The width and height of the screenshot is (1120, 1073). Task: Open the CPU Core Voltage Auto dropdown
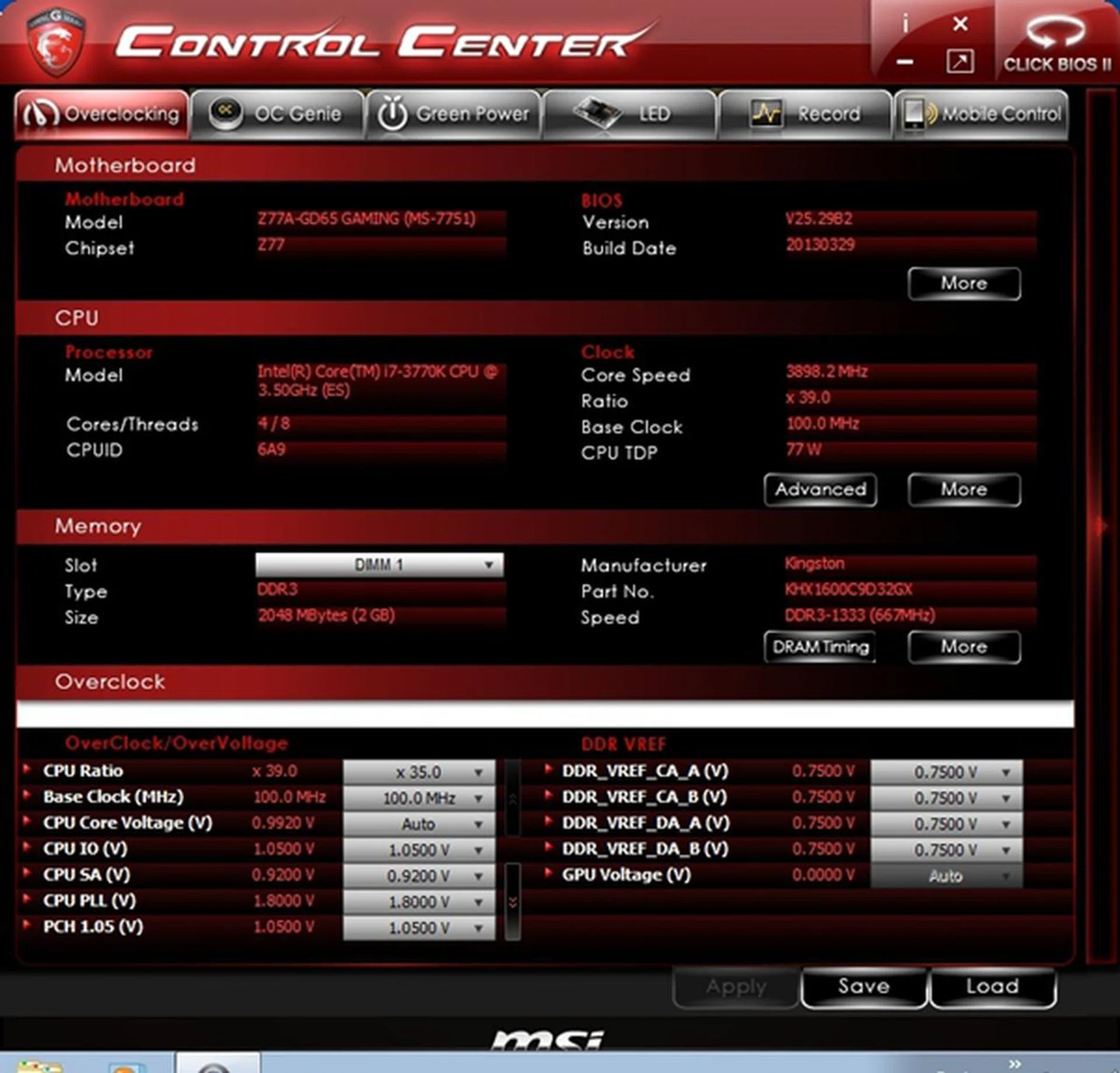click(x=419, y=824)
